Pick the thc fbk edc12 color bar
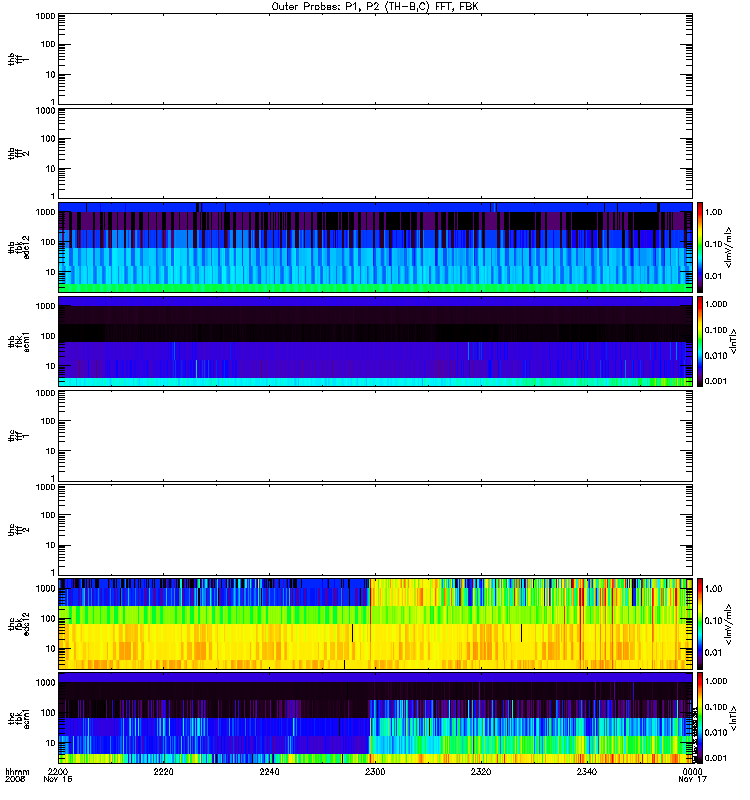This screenshot has height=800, width=750. pos(700,624)
